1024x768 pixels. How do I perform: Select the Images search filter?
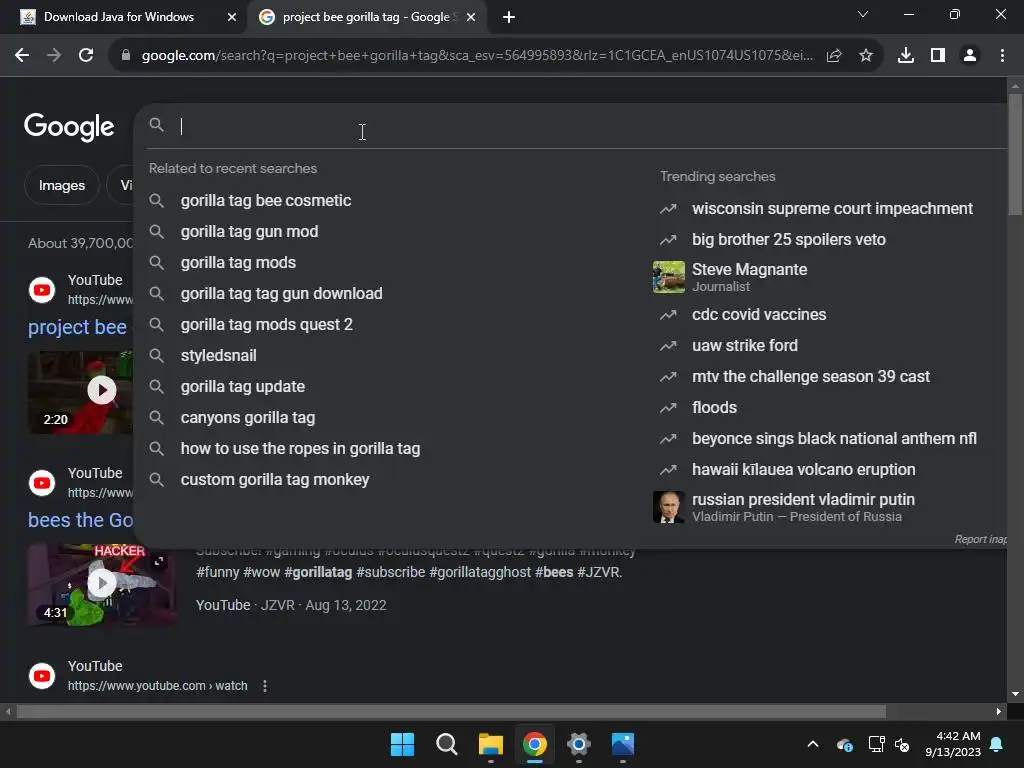click(x=61, y=185)
